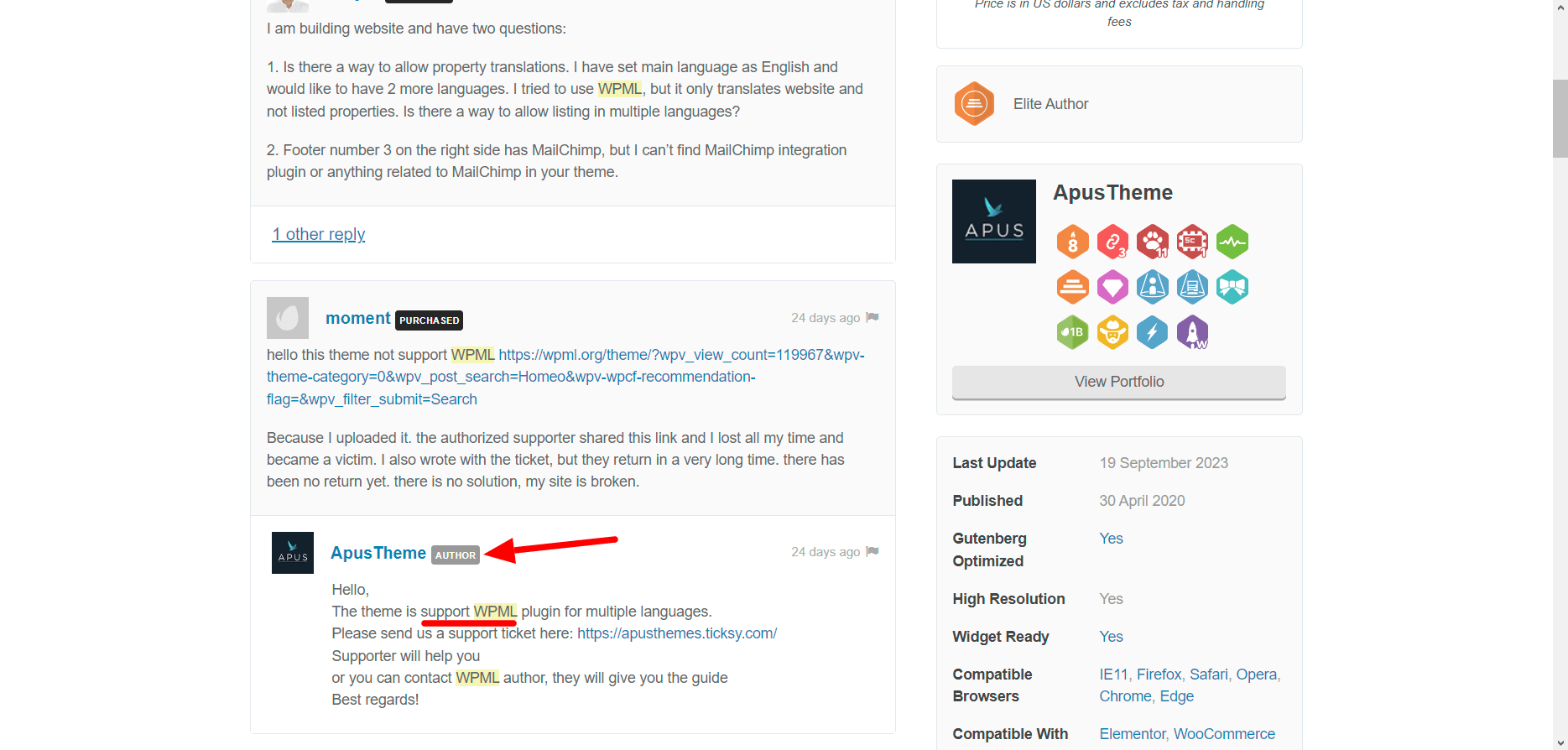Image resolution: width=1568 pixels, height=750 pixels.
Task: Open the Chrome compatible browser link
Action: (x=1125, y=696)
